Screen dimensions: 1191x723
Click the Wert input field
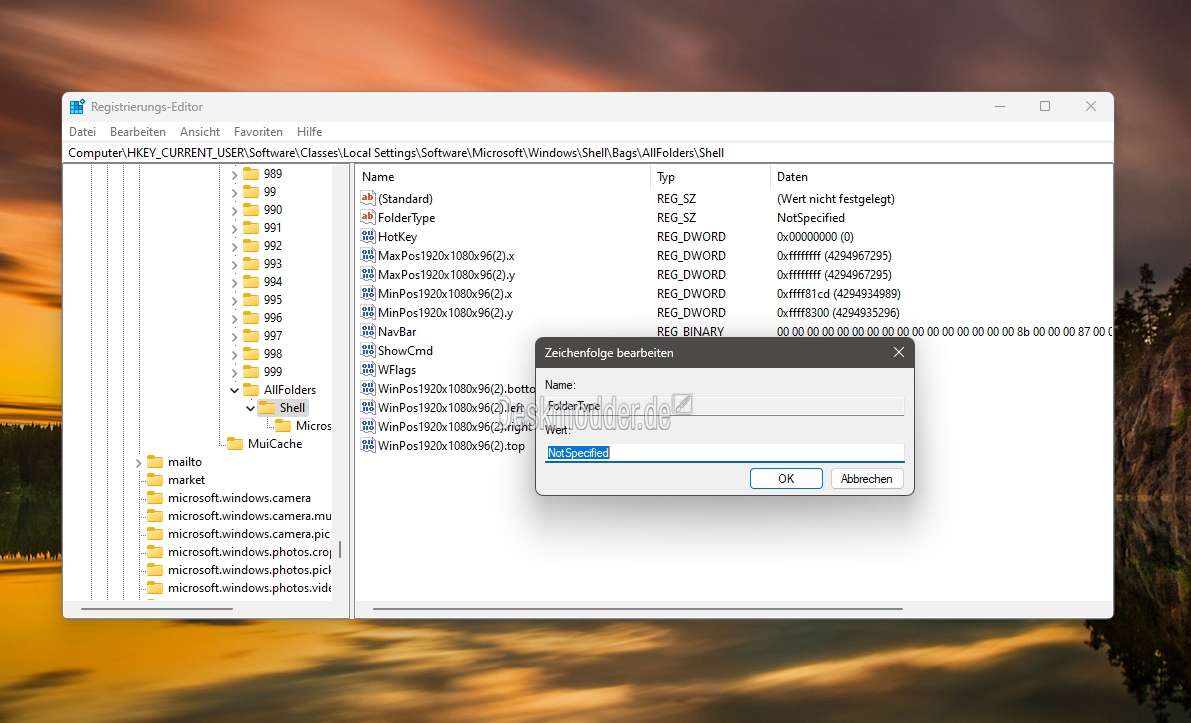(x=724, y=453)
